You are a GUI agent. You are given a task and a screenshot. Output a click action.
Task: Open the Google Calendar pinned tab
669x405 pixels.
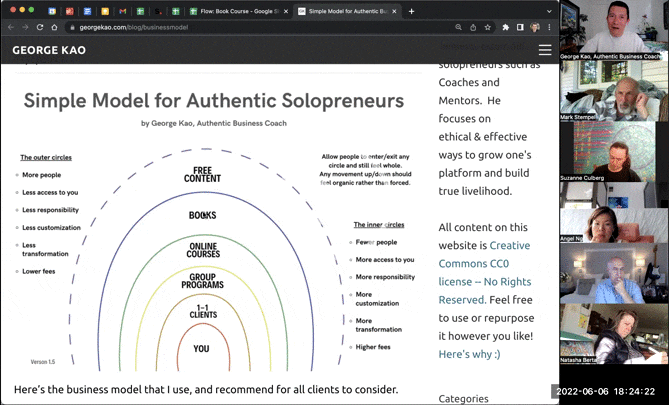coord(52,12)
